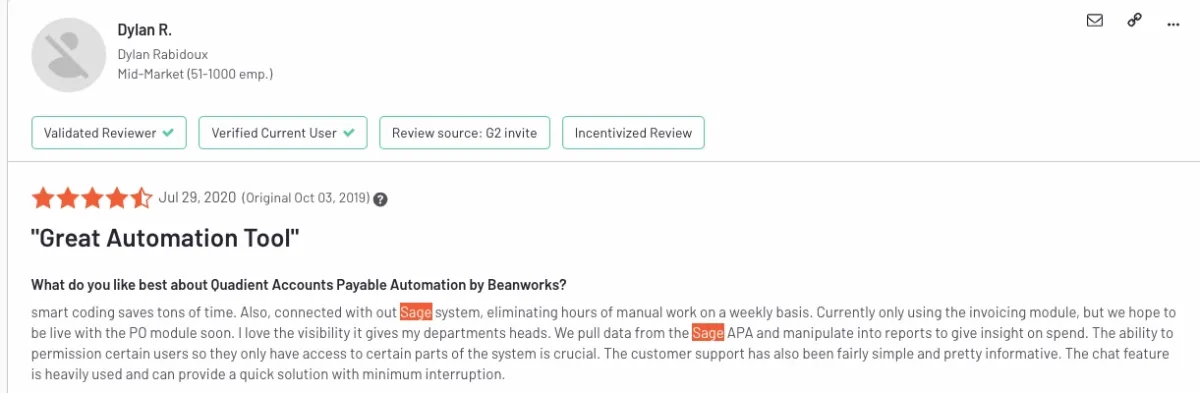Click the checkmark in Verified Current User badge
The height and width of the screenshot is (393, 1200).
click(x=348, y=132)
